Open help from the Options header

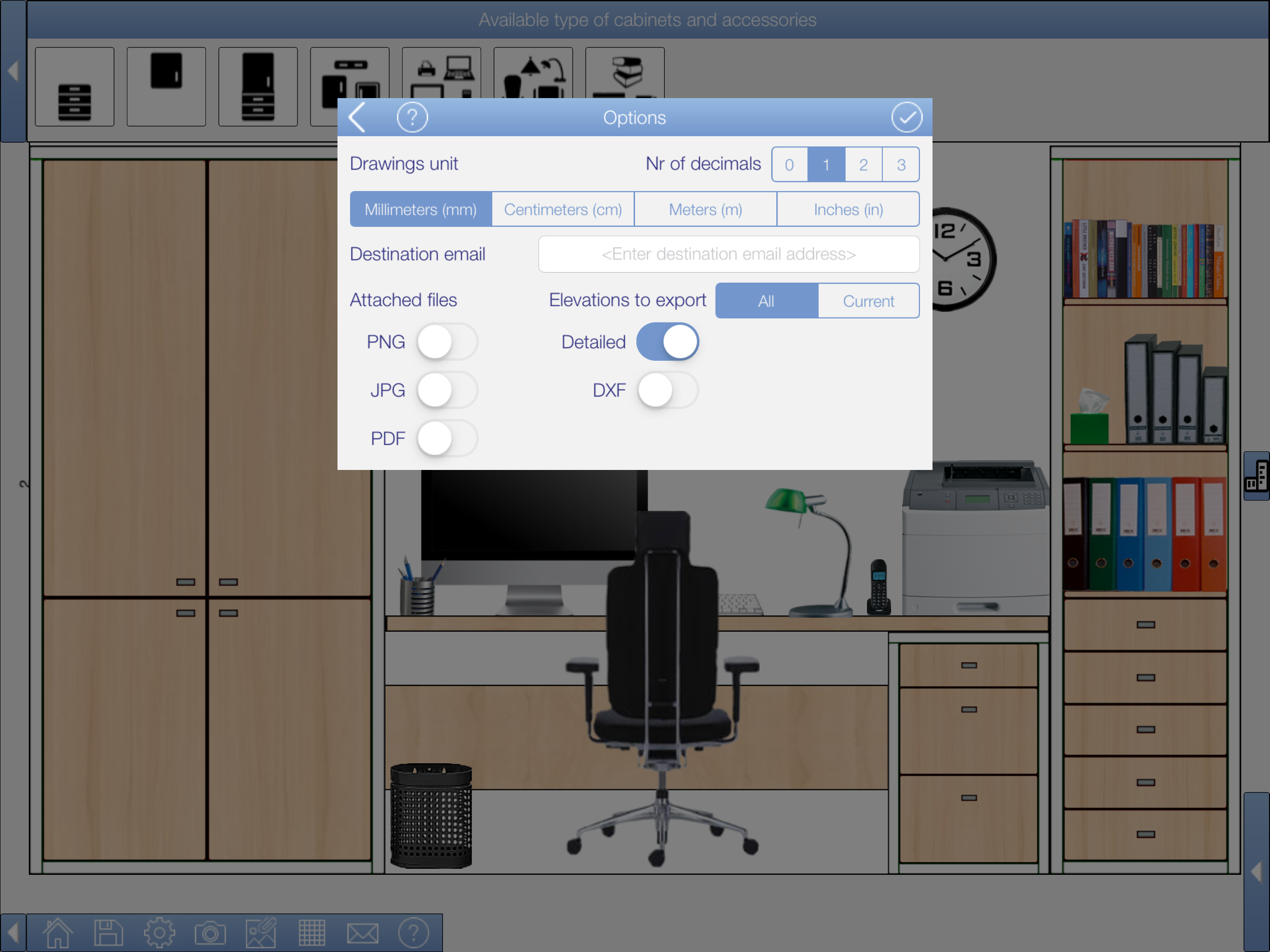coord(412,118)
